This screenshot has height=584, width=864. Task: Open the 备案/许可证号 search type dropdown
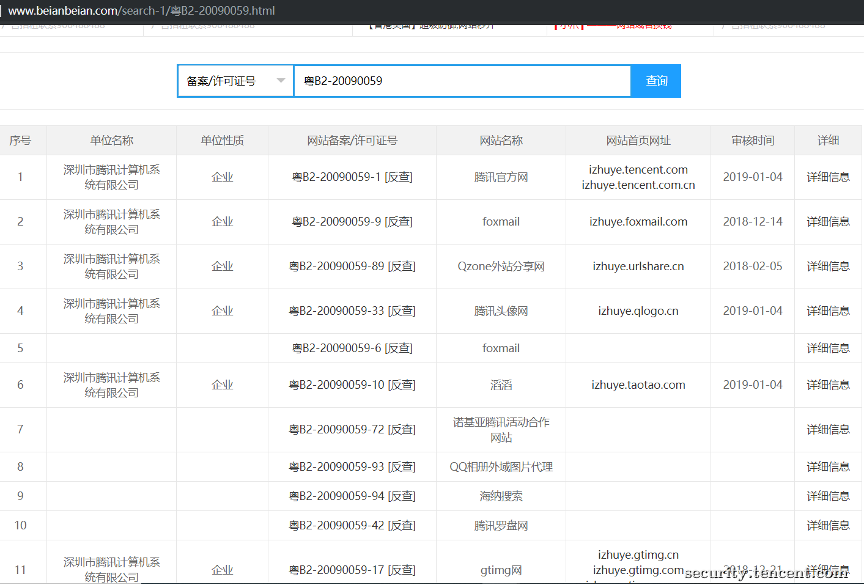point(235,81)
